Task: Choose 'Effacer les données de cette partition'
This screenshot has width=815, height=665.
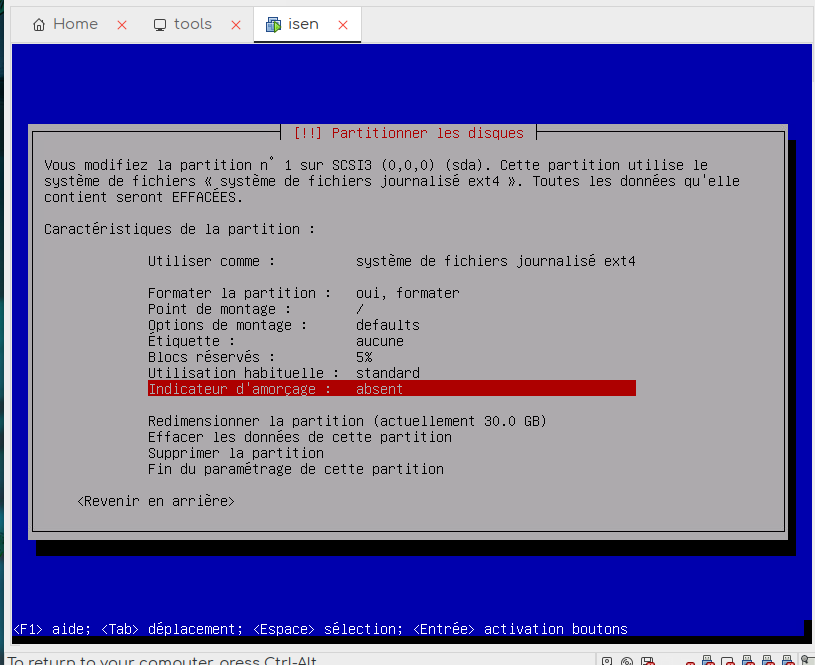Action: point(299,437)
